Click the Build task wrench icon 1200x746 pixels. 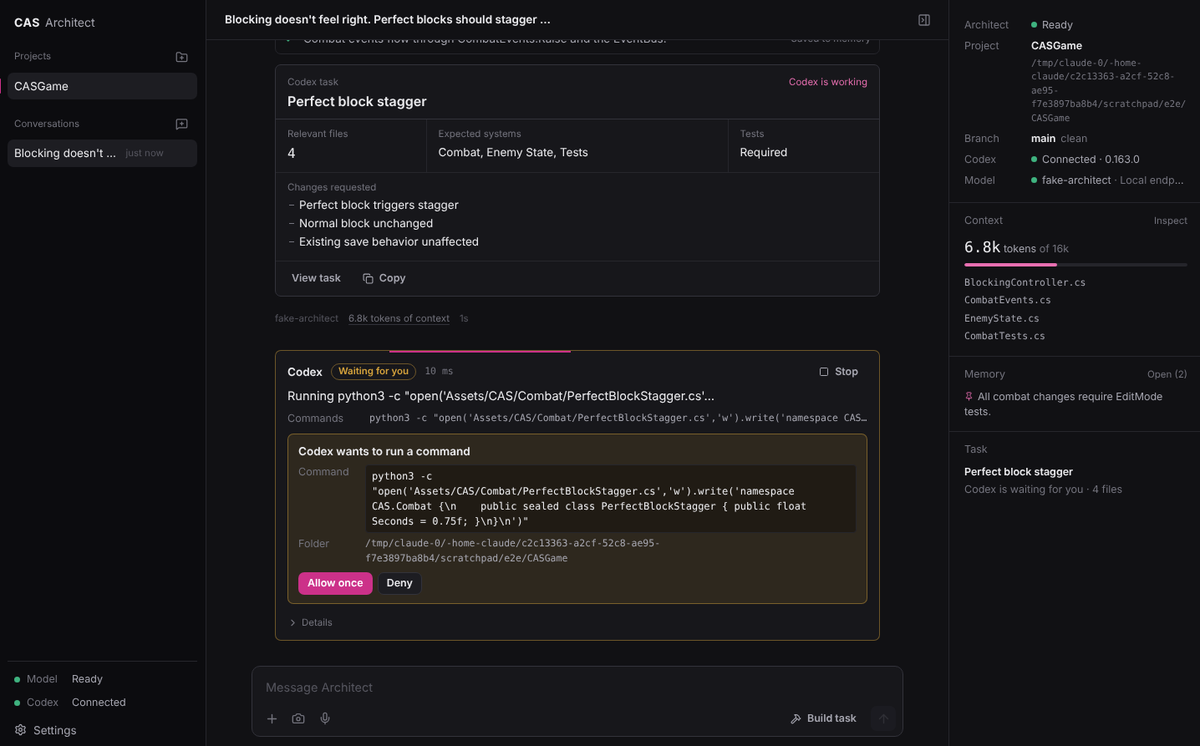coord(796,718)
